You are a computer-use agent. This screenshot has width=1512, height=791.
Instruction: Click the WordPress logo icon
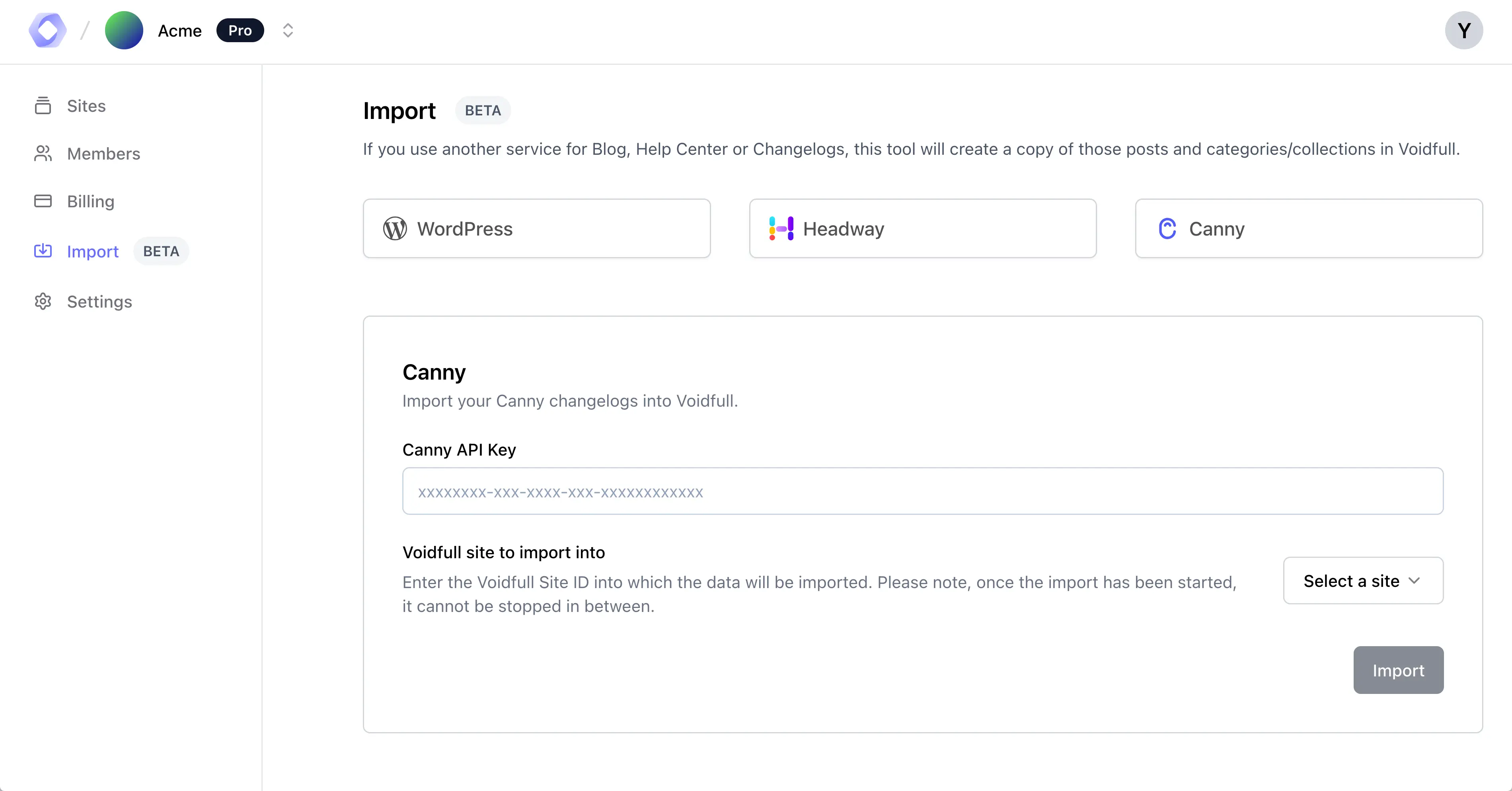click(x=395, y=229)
